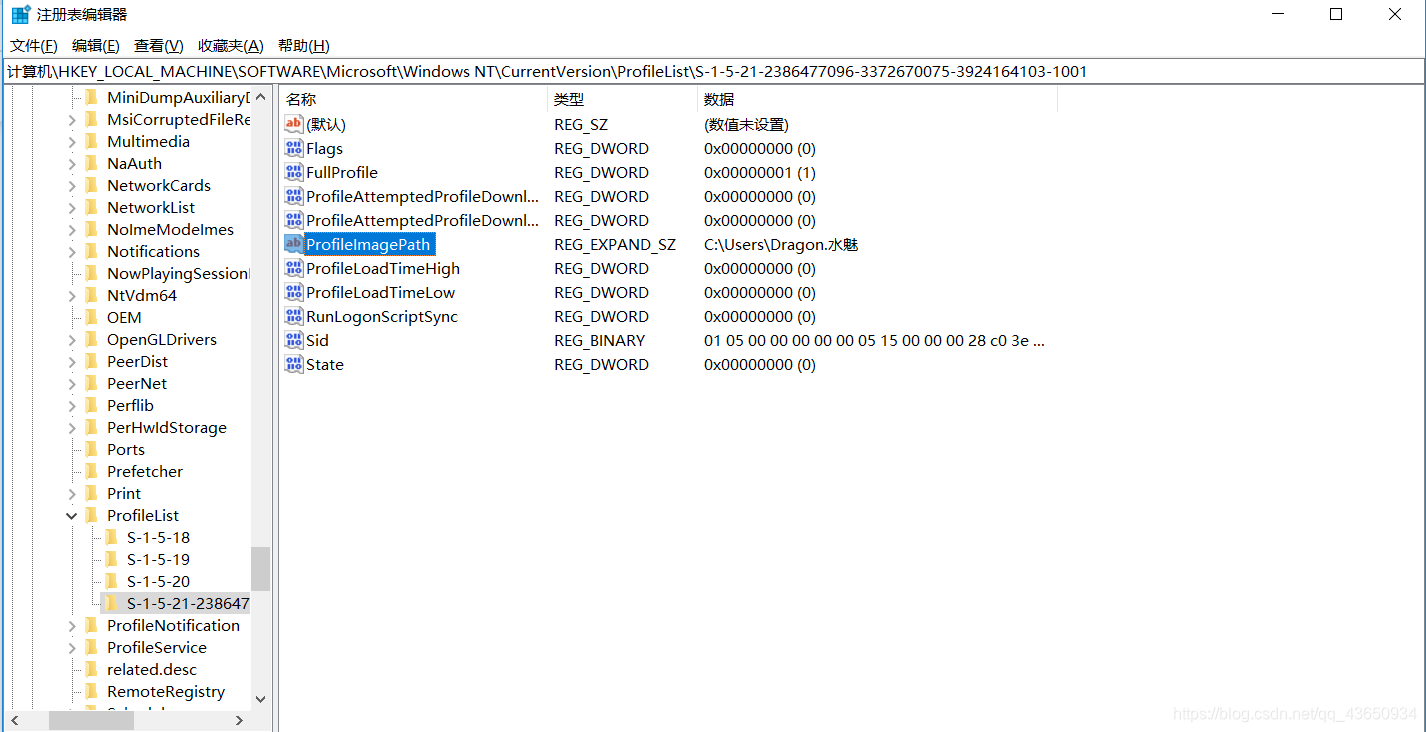Image resolution: width=1426 pixels, height=732 pixels.
Task: Expand the MsiCorruptedFileRe tree node
Action: click(72, 120)
